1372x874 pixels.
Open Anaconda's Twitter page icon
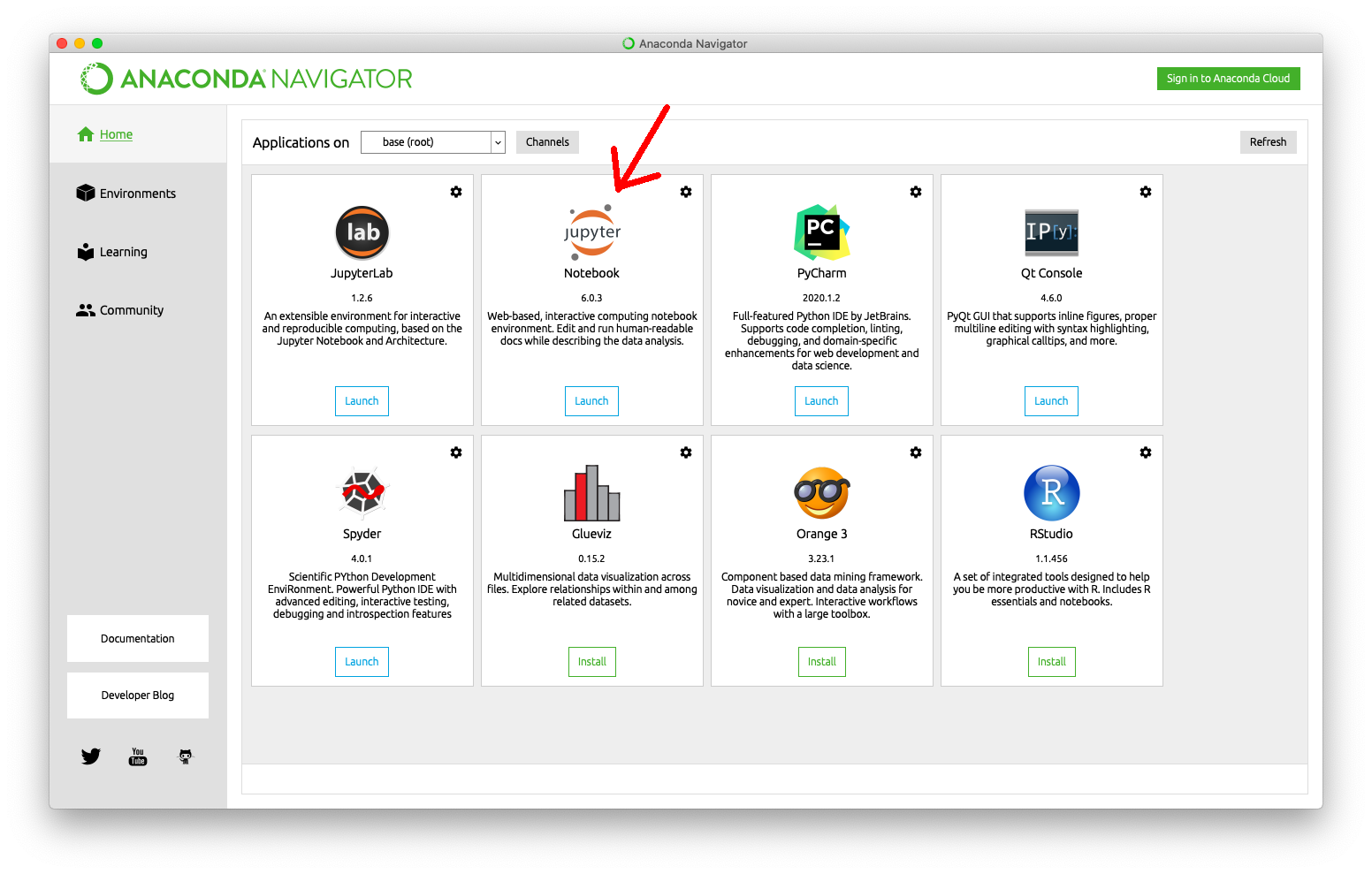coord(91,756)
